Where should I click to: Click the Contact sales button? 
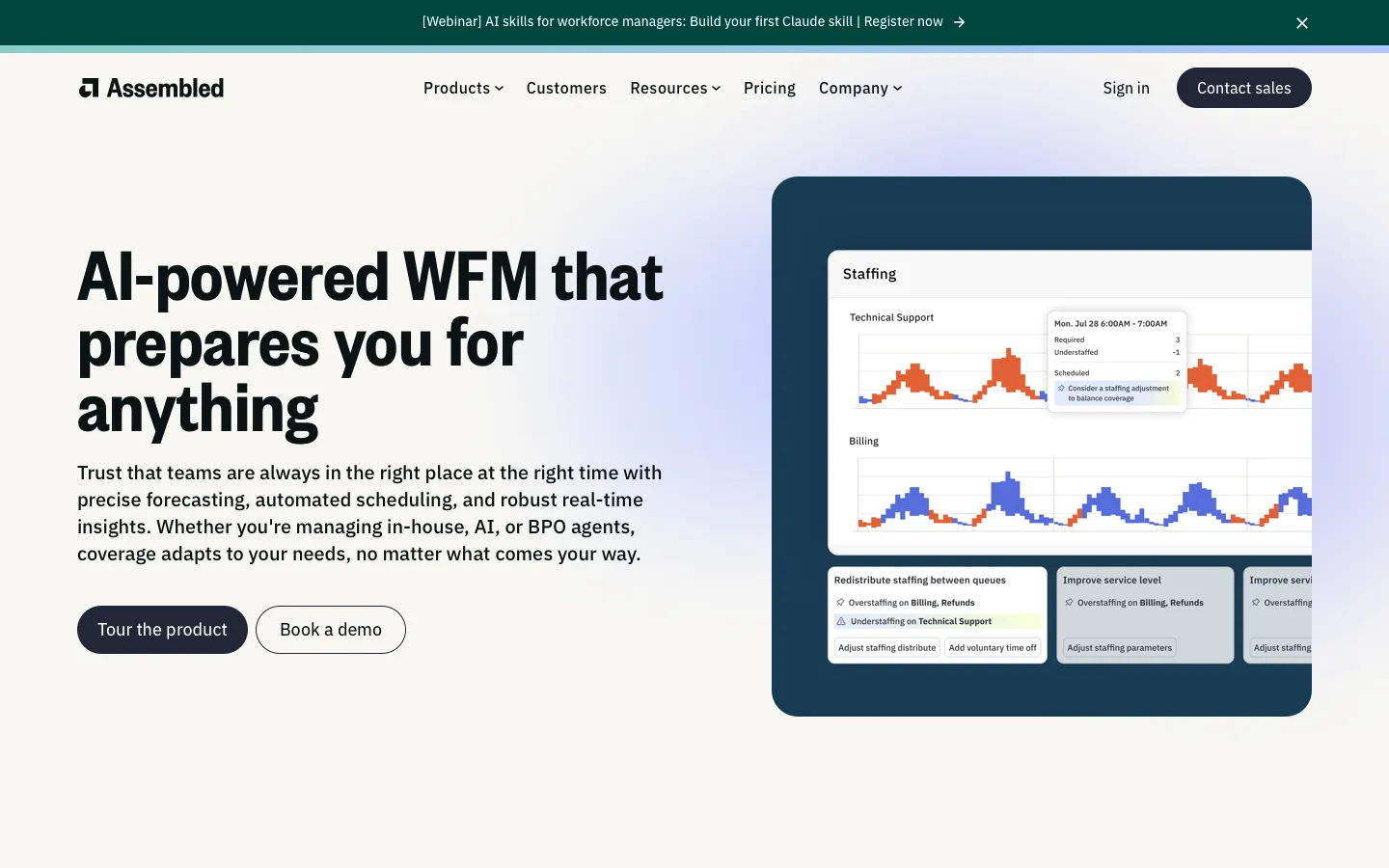[x=1244, y=88]
